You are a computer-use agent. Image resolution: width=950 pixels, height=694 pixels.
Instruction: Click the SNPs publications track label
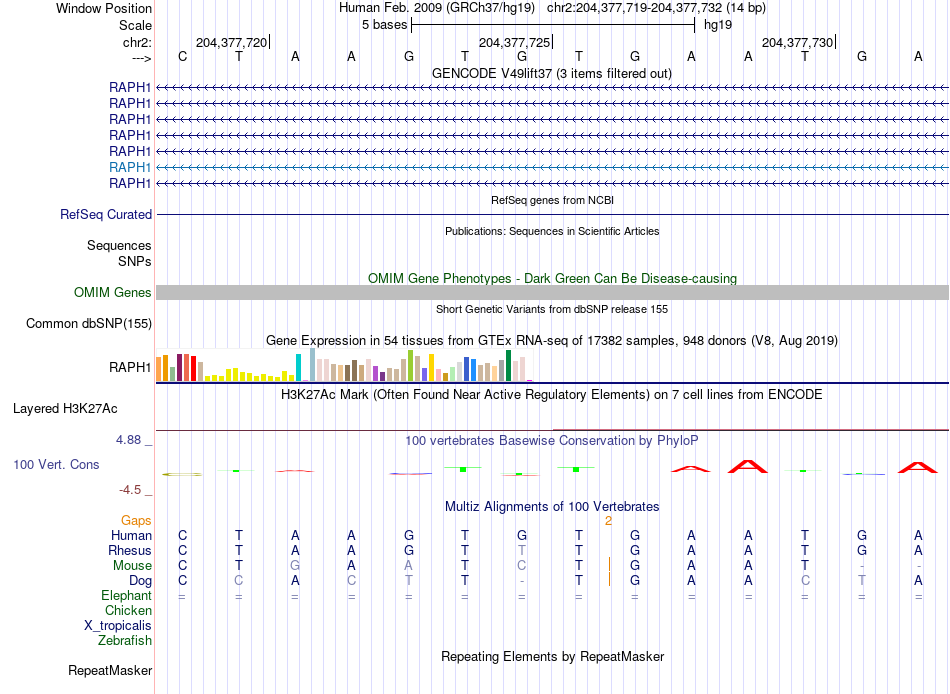(x=135, y=261)
